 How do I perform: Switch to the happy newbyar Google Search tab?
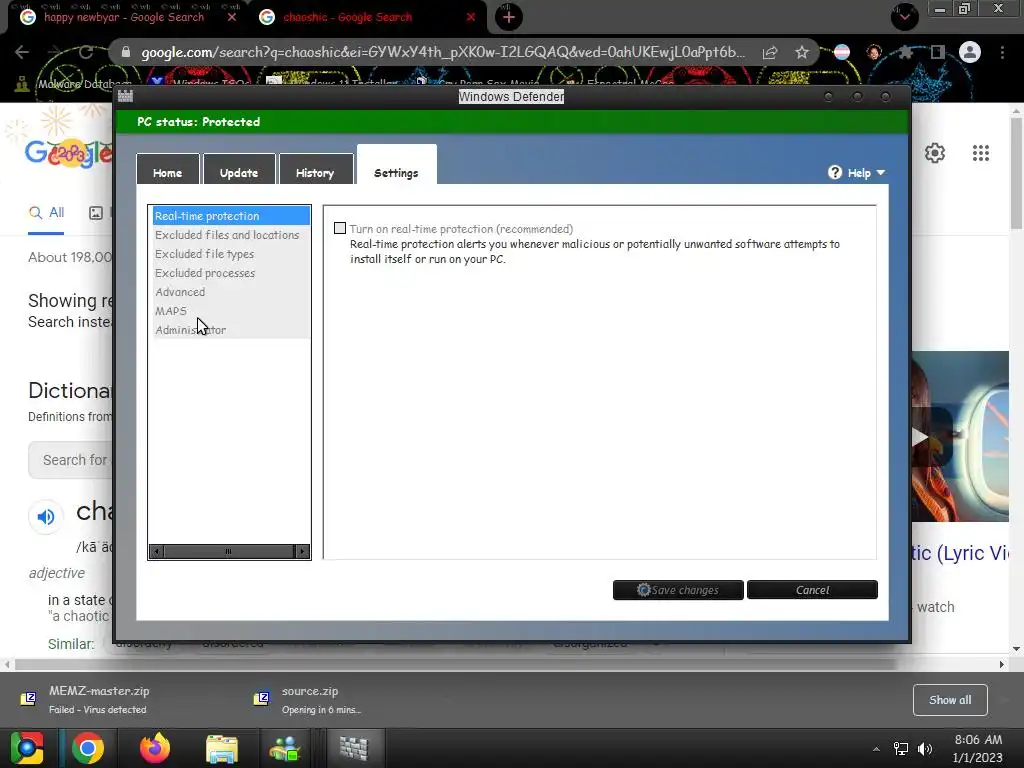click(x=124, y=17)
